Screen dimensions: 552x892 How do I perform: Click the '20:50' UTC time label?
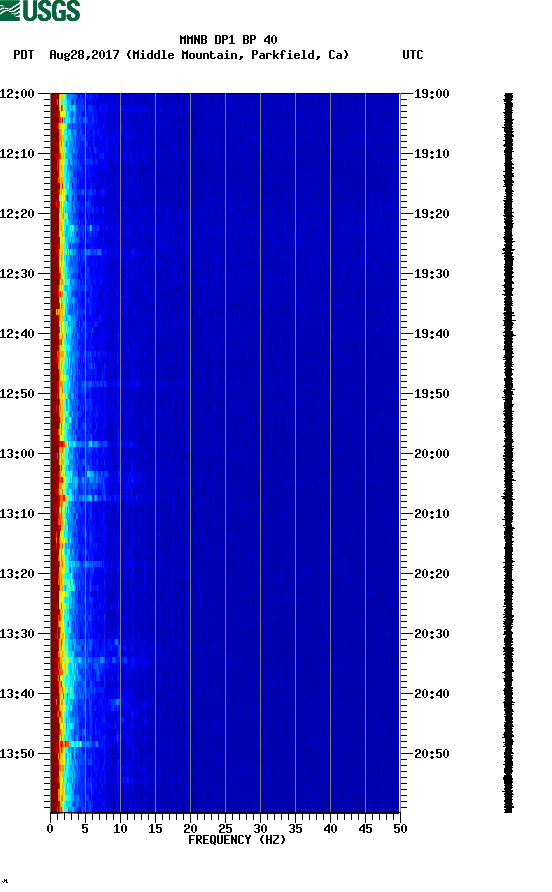(x=431, y=754)
